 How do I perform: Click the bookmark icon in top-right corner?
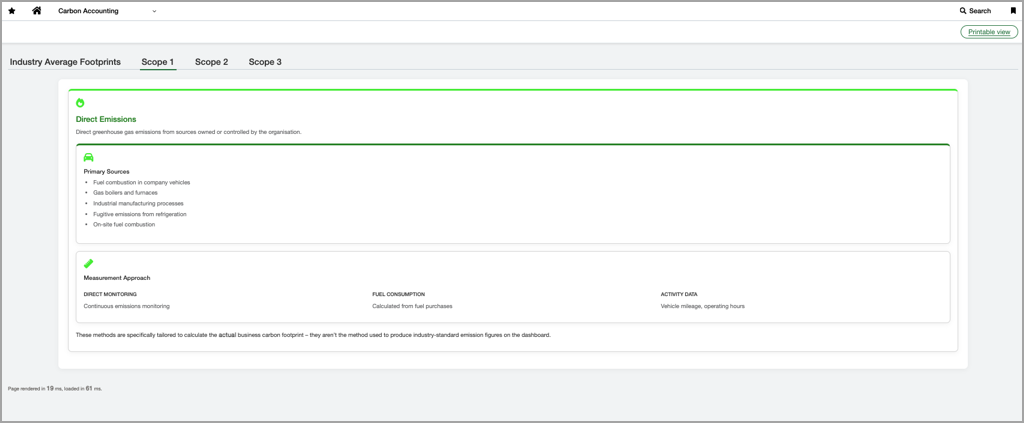(1013, 11)
